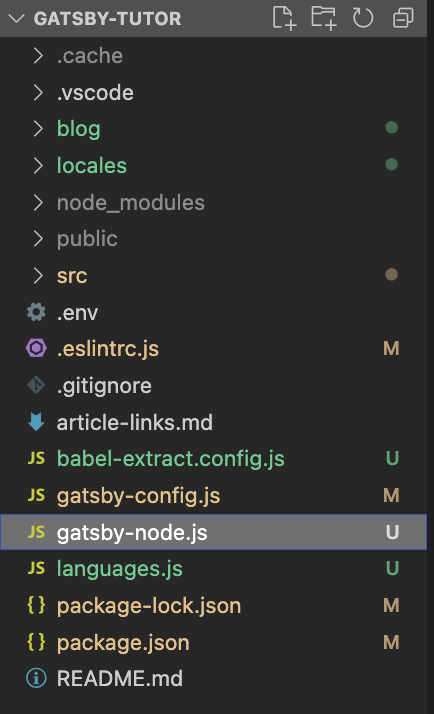Select the .vscode folder label
This screenshot has width=434, height=714.
pos(95,93)
